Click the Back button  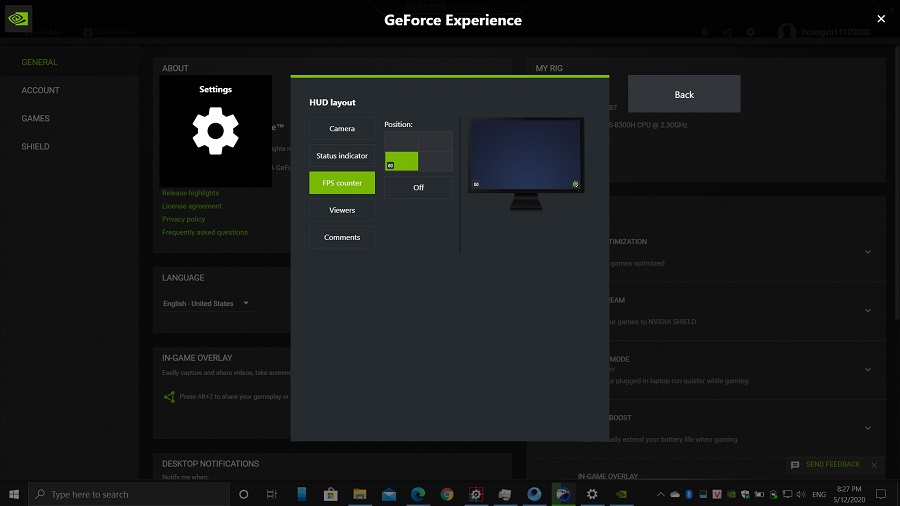(684, 94)
